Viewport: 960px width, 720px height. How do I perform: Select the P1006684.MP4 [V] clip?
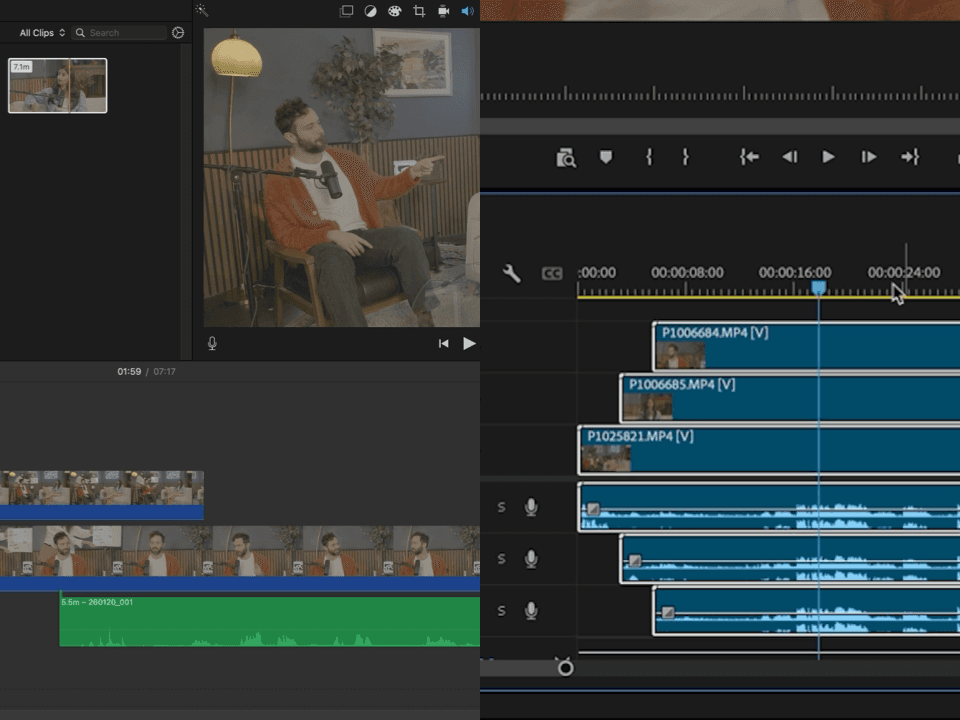[x=806, y=347]
